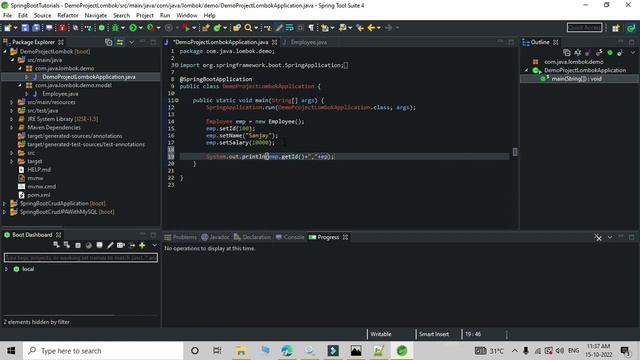Click the pencil edit icon in Boot Dashboard

(x=110, y=245)
